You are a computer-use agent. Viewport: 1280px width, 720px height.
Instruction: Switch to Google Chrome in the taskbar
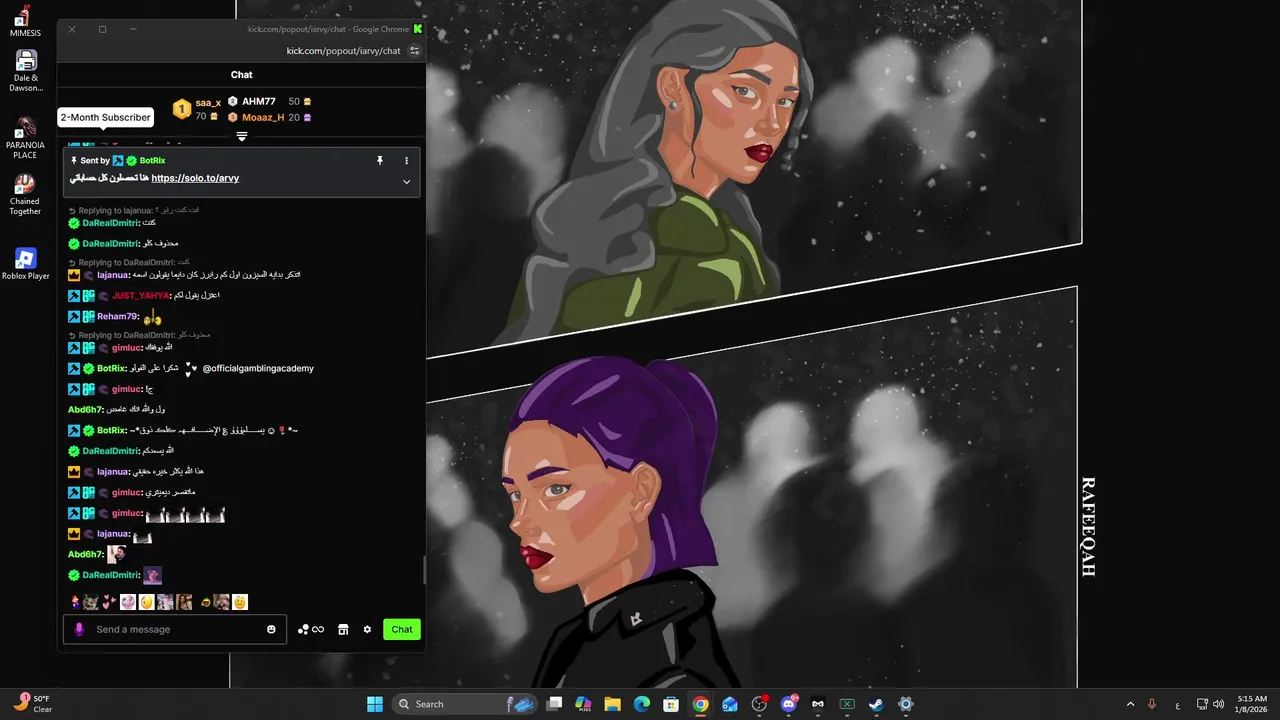click(x=700, y=704)
